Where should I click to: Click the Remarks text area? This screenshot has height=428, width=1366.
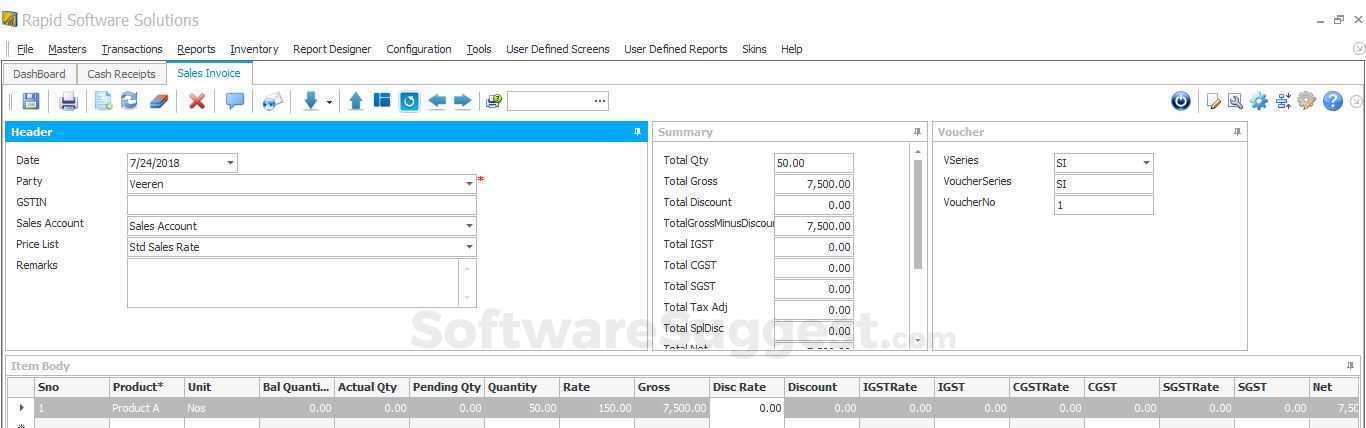tap(293, 283)
